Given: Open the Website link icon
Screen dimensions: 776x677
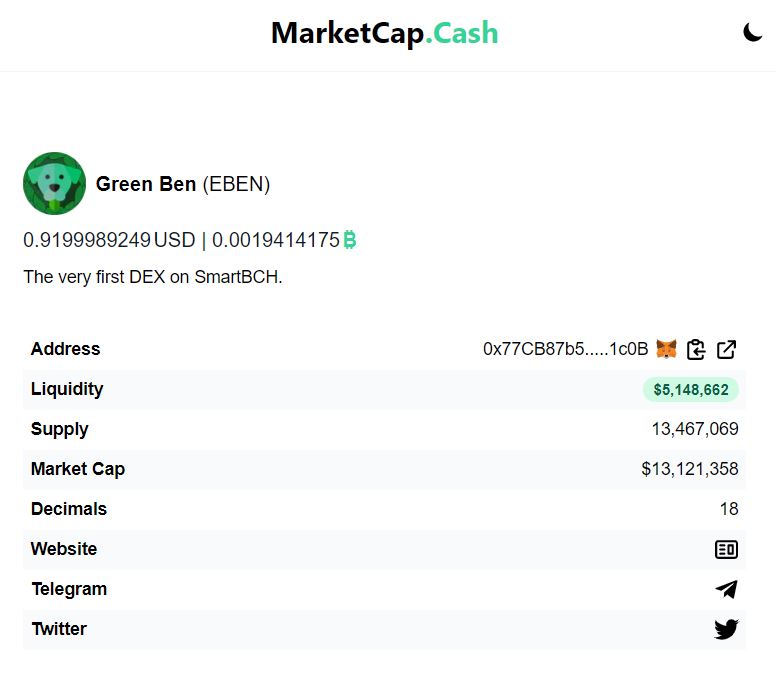Looking at the screenshot, I should 726,549.
